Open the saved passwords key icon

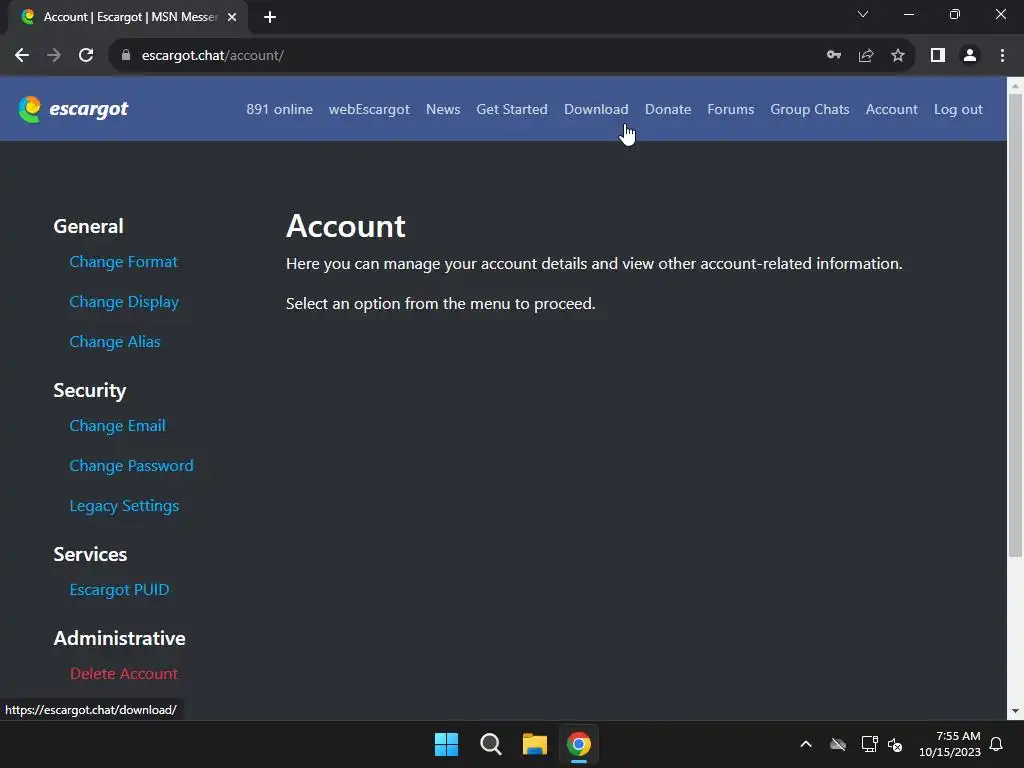[x=833, y=56]
